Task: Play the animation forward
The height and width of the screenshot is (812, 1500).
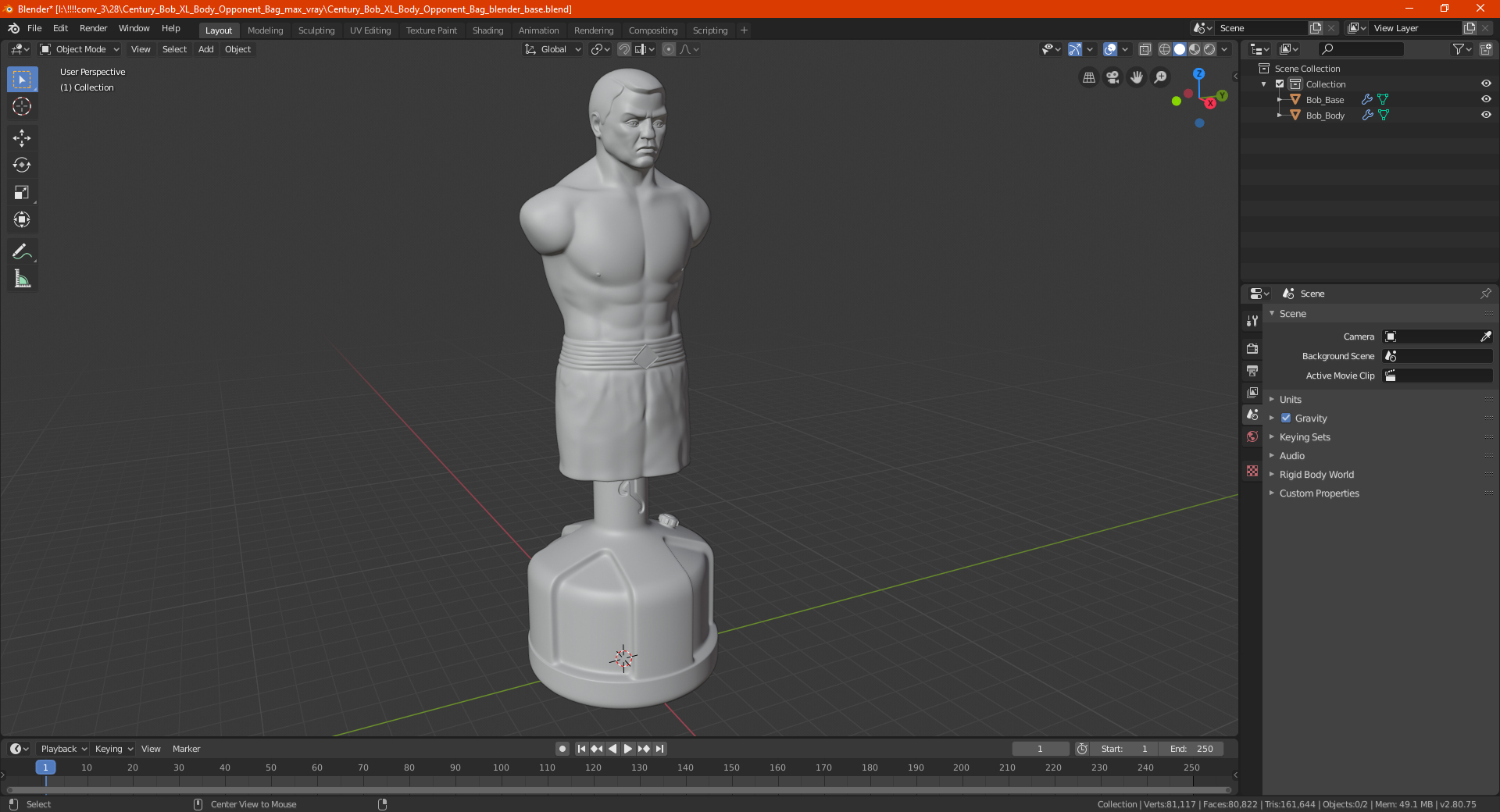Action: click(628, 749)
